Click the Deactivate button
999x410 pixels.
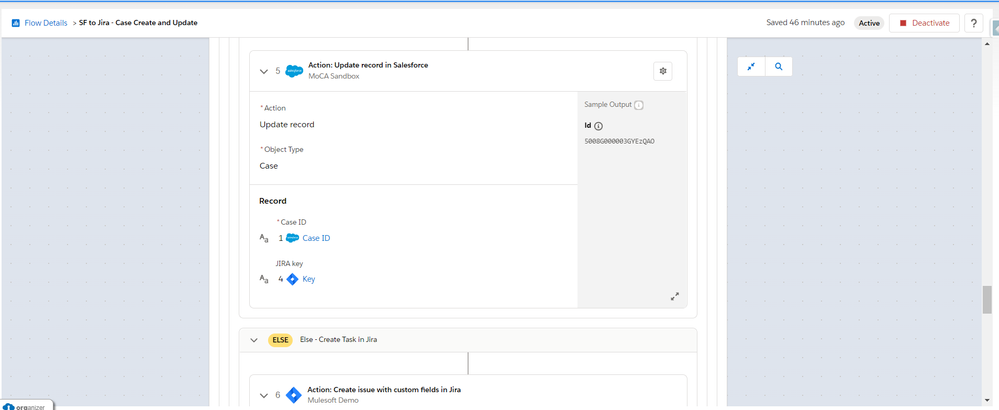click(x=924, y=23)
